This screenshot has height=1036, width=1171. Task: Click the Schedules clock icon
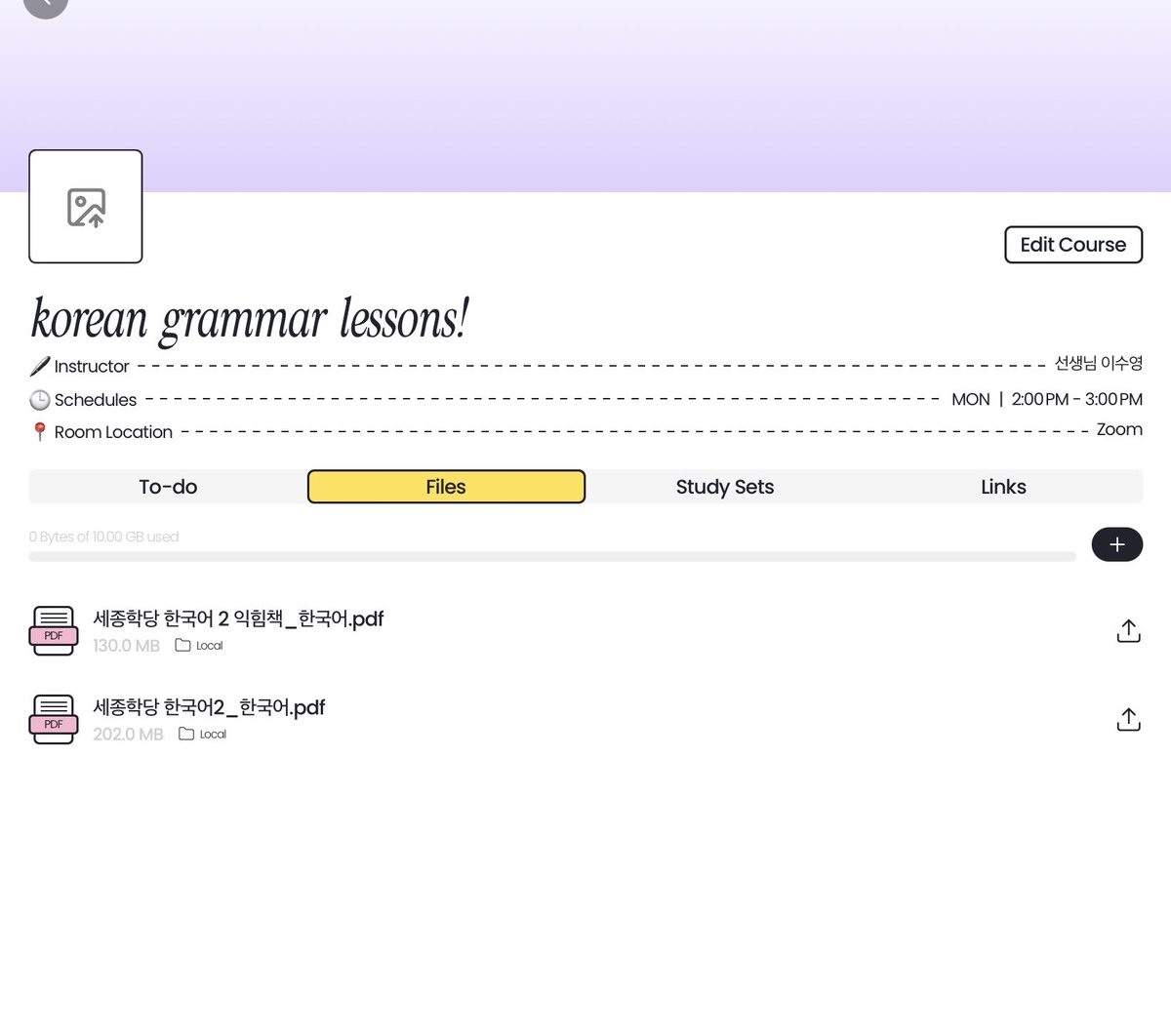point(39,400)
